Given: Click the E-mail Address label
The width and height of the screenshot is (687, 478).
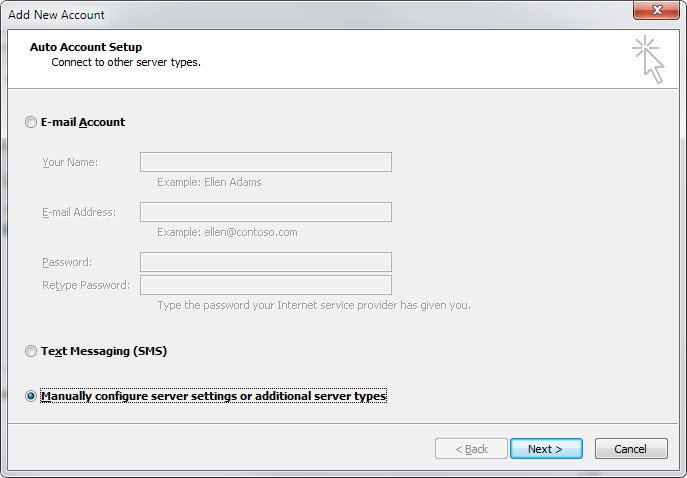Looking at the screenshot, I should 79,212.
